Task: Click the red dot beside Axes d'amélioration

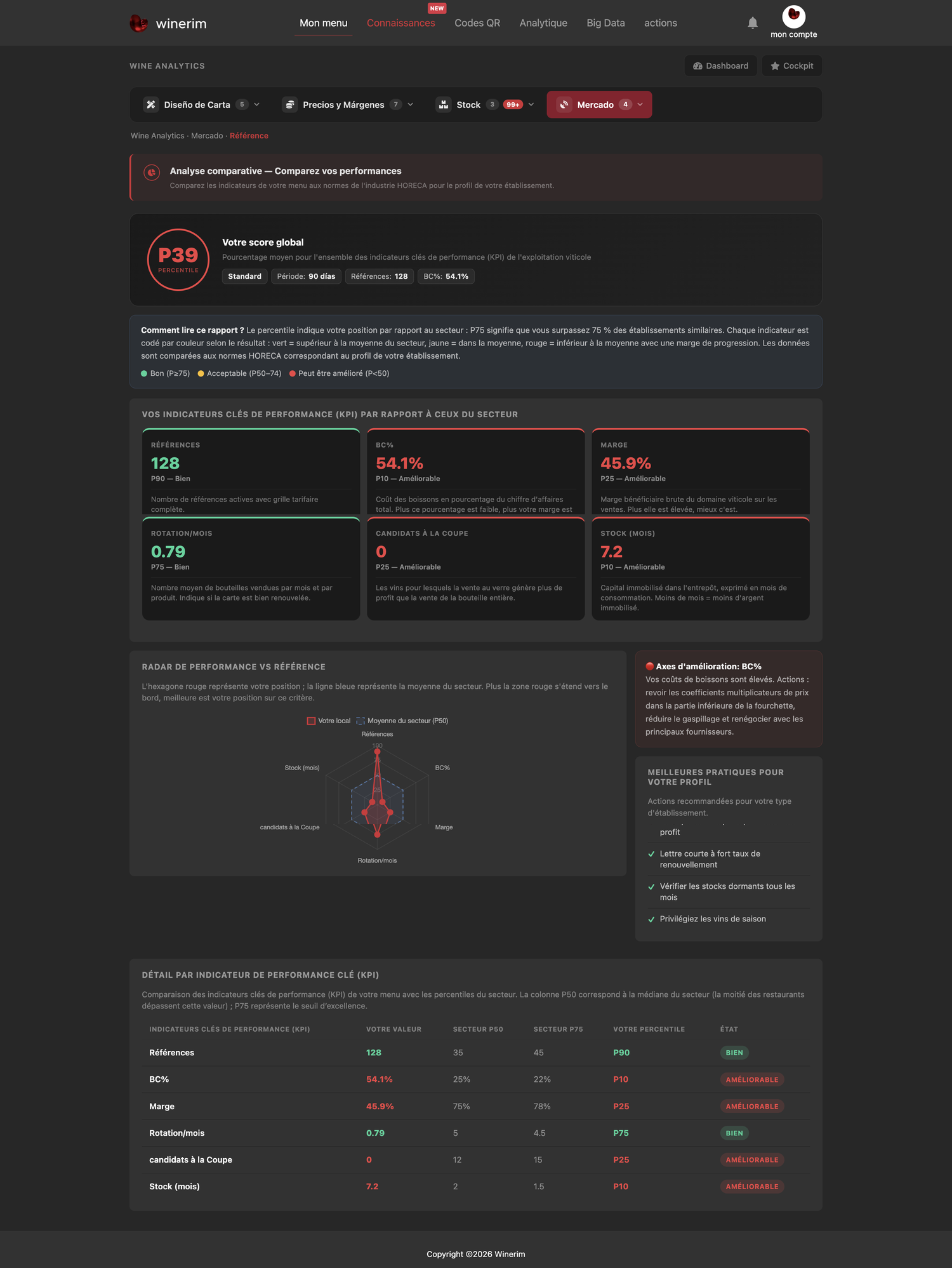Action: [650, 666]
